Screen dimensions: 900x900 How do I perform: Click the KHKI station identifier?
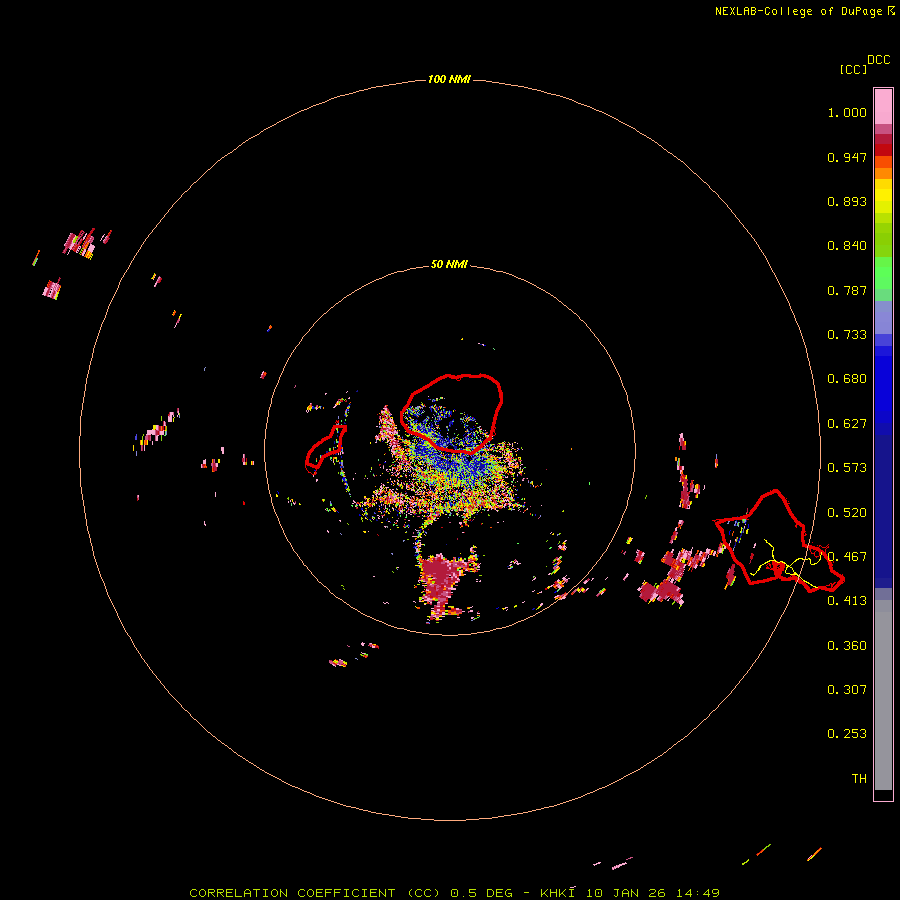click(x=557, y=893)
